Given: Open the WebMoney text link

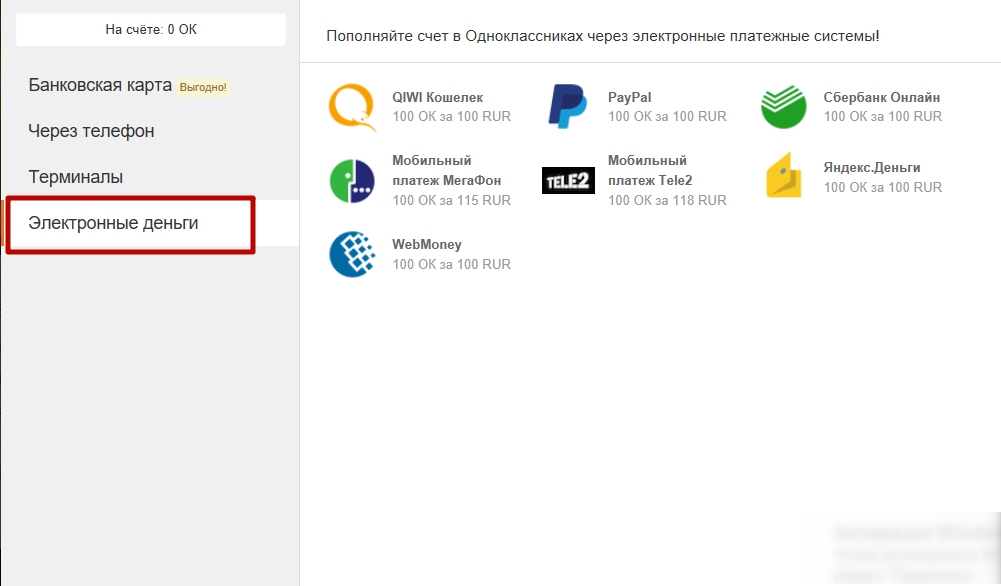Looking at the screenshot, I should 427,245.
